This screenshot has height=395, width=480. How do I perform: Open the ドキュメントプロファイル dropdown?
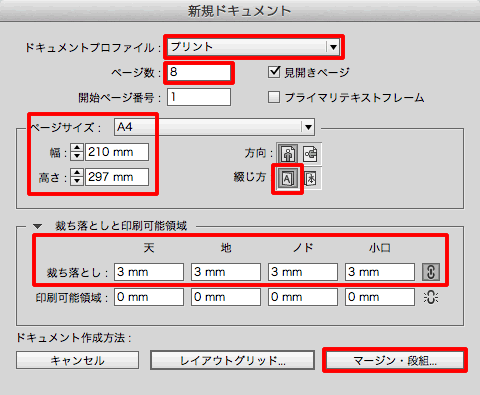254,47
